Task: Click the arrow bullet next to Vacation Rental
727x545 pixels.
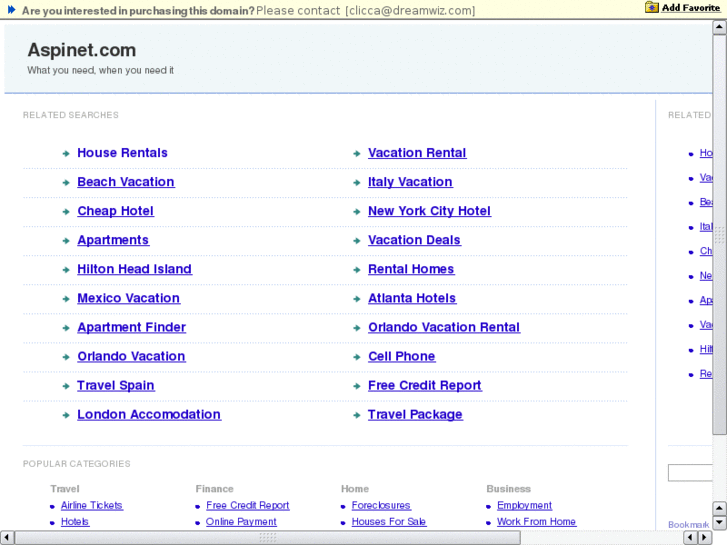Action: pyautogui.click(x=357, y=154)
